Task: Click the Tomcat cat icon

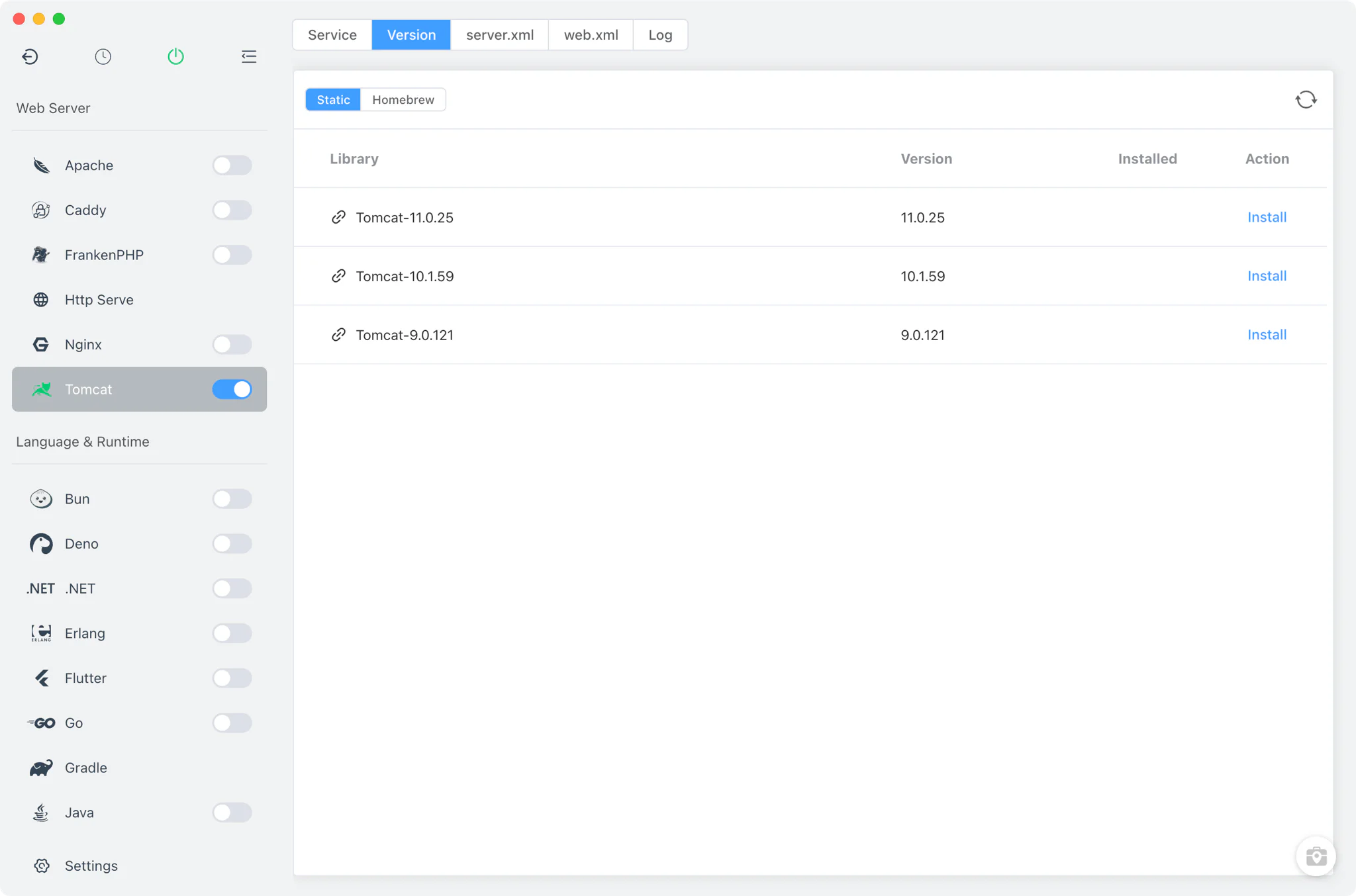Action: pos(41,389)
